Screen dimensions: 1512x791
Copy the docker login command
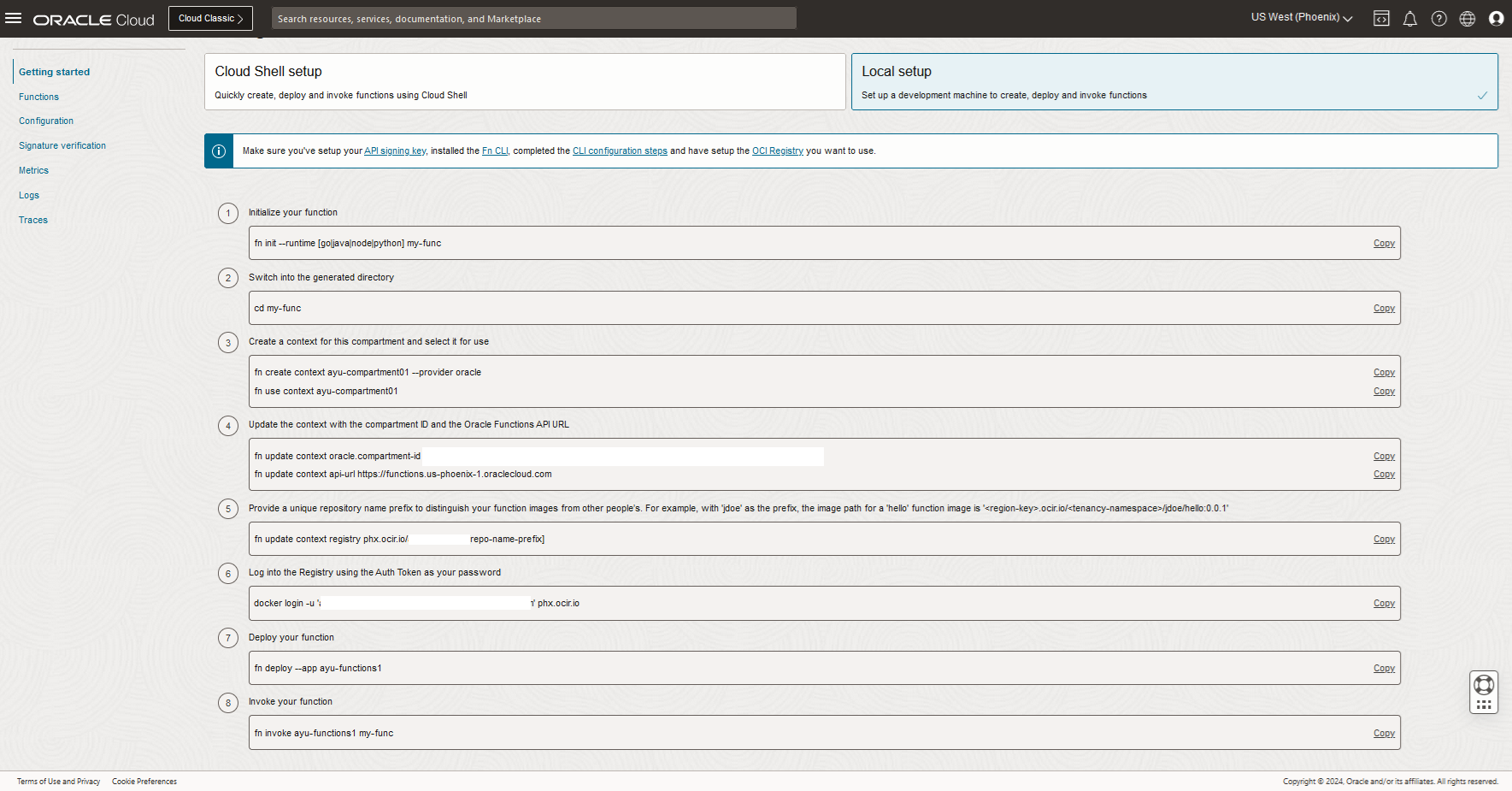(1384, 604)
